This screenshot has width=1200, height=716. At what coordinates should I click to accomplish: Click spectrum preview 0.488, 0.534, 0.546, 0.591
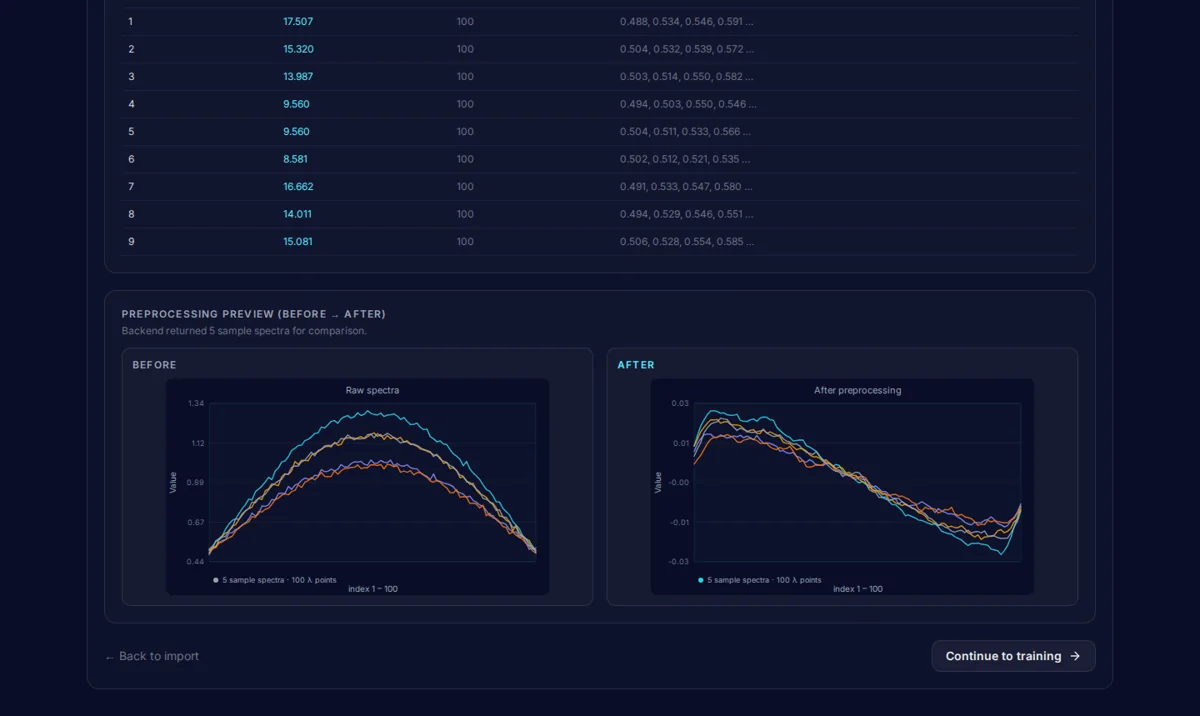point(687,22)
